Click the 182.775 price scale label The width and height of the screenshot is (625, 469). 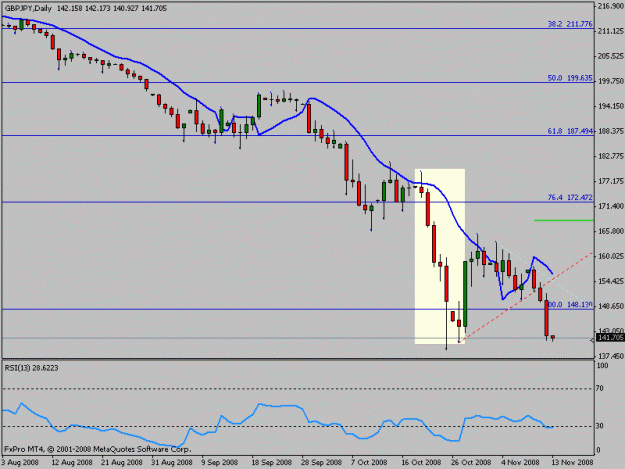(611, 156)
